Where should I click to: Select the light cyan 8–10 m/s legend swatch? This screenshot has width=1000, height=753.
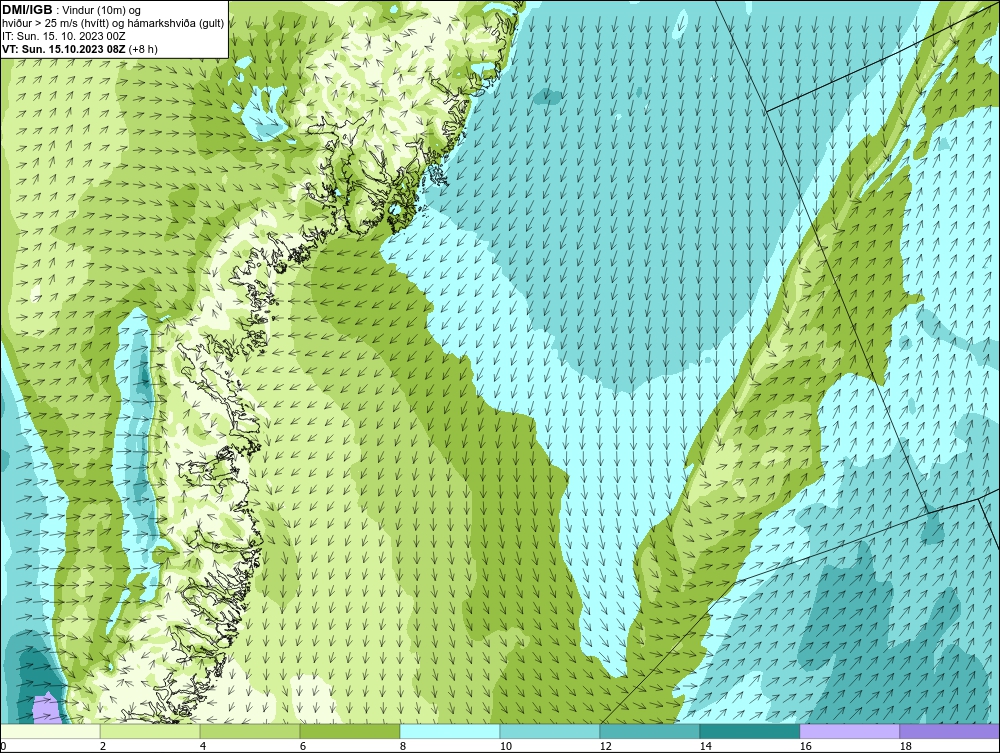(x=450, y=731)
